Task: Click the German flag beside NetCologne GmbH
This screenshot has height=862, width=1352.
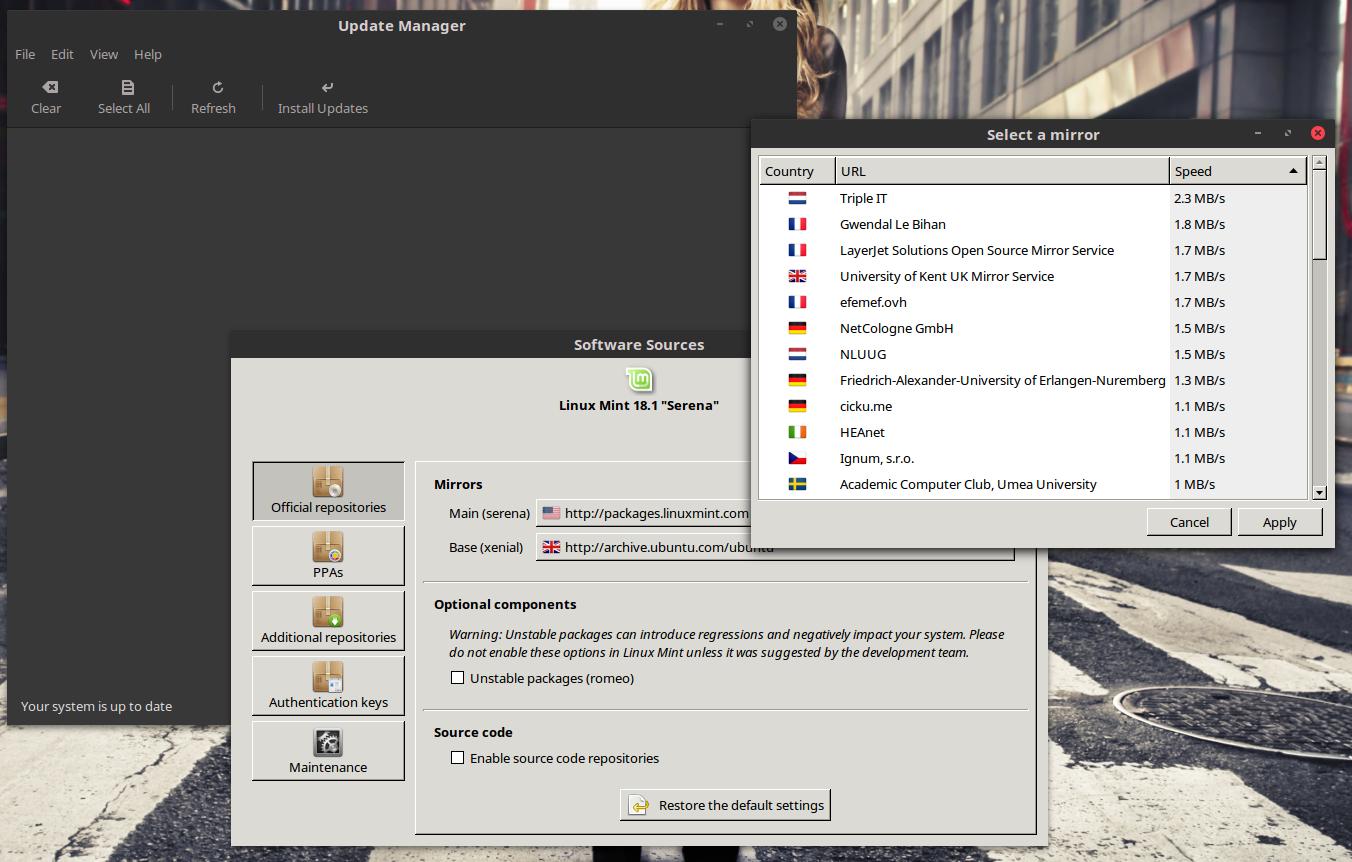Action: click(x=797, y=328)
